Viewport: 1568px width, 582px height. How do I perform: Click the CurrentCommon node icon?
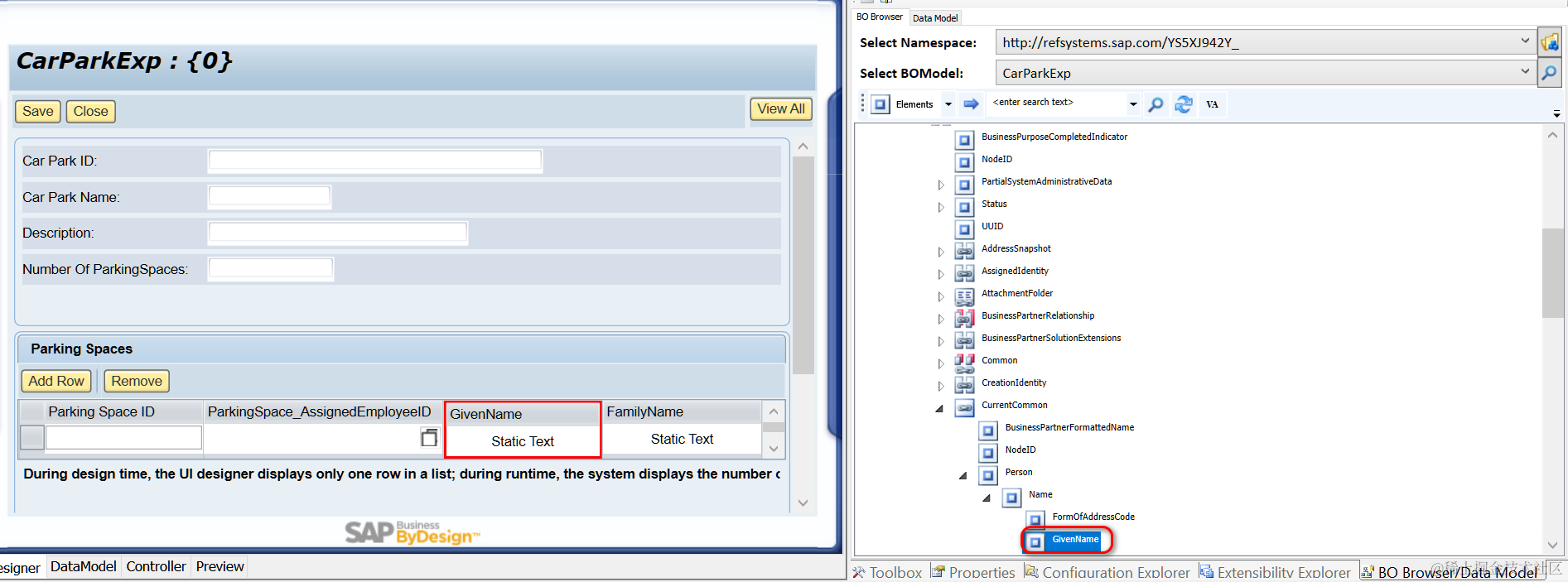tap(964, 408)
